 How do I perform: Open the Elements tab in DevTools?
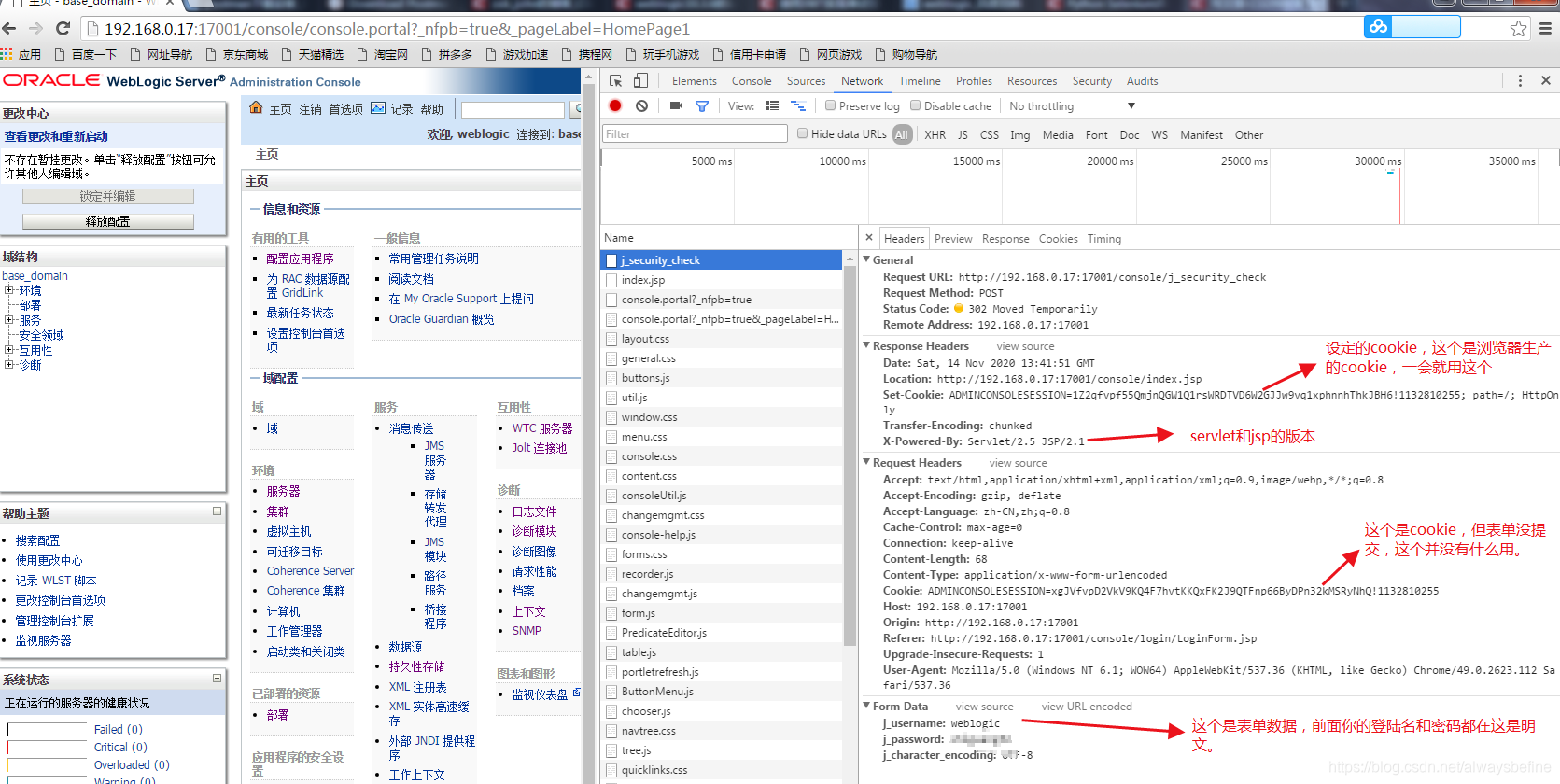click(694, 81)
